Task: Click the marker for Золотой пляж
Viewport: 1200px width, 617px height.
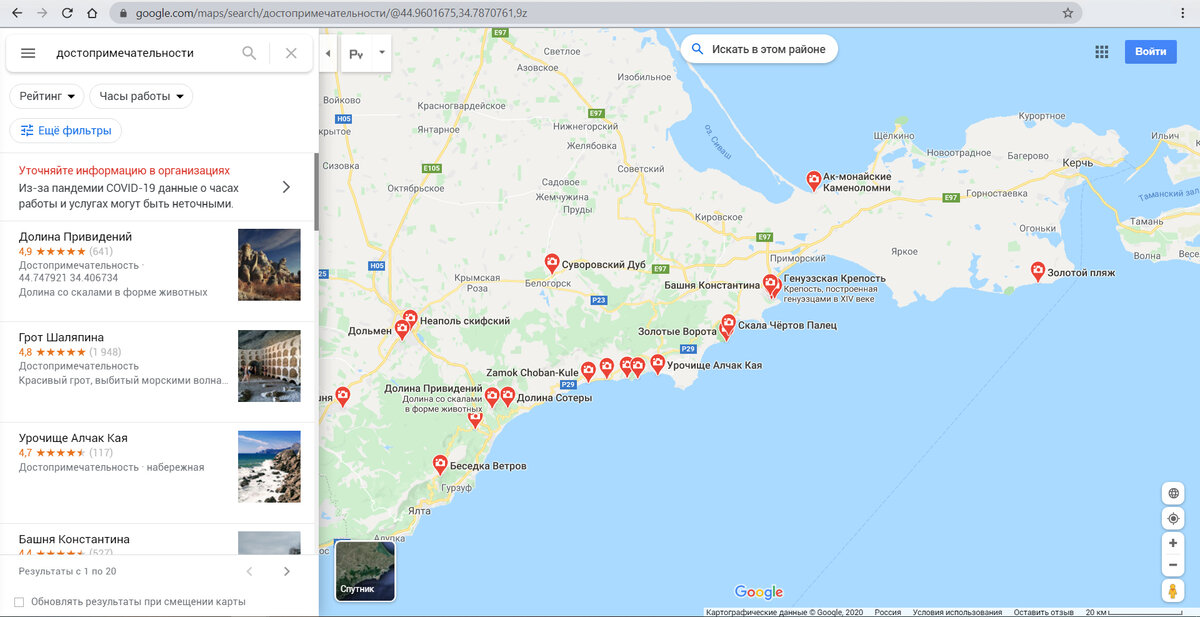Action: [1037, 270]
